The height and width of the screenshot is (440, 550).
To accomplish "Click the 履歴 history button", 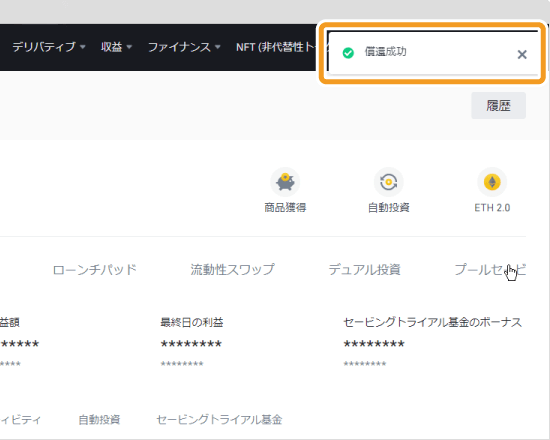I will tap(498, 106).
